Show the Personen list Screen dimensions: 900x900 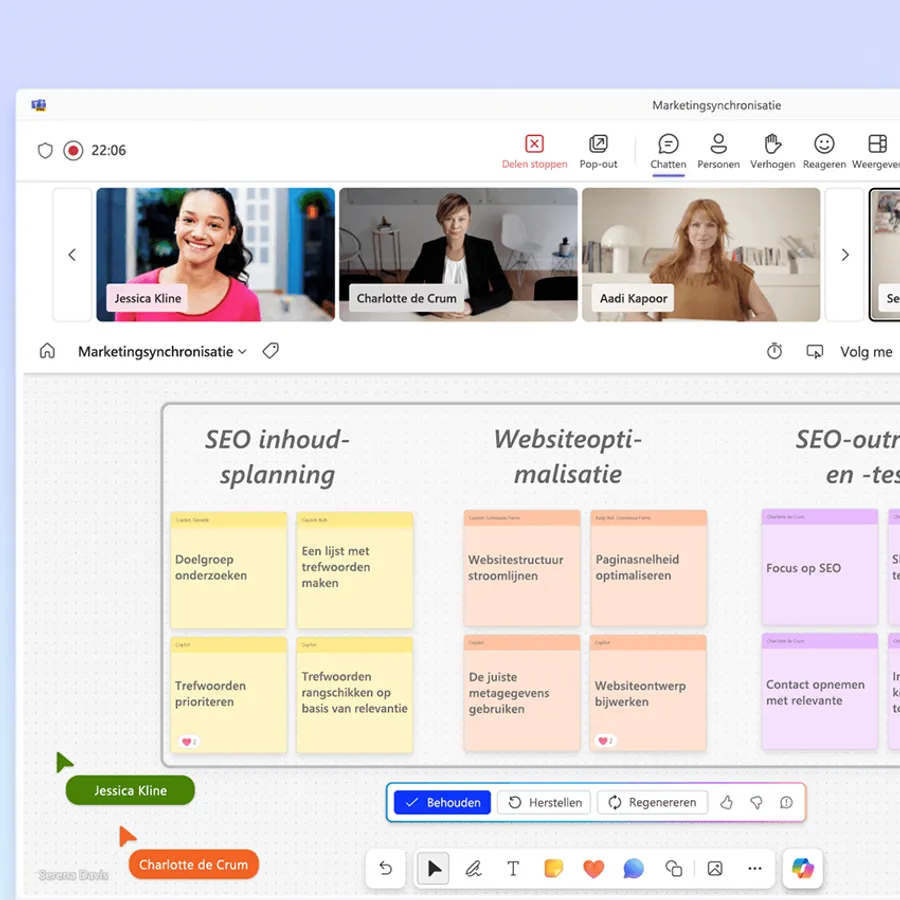[719, 152]
